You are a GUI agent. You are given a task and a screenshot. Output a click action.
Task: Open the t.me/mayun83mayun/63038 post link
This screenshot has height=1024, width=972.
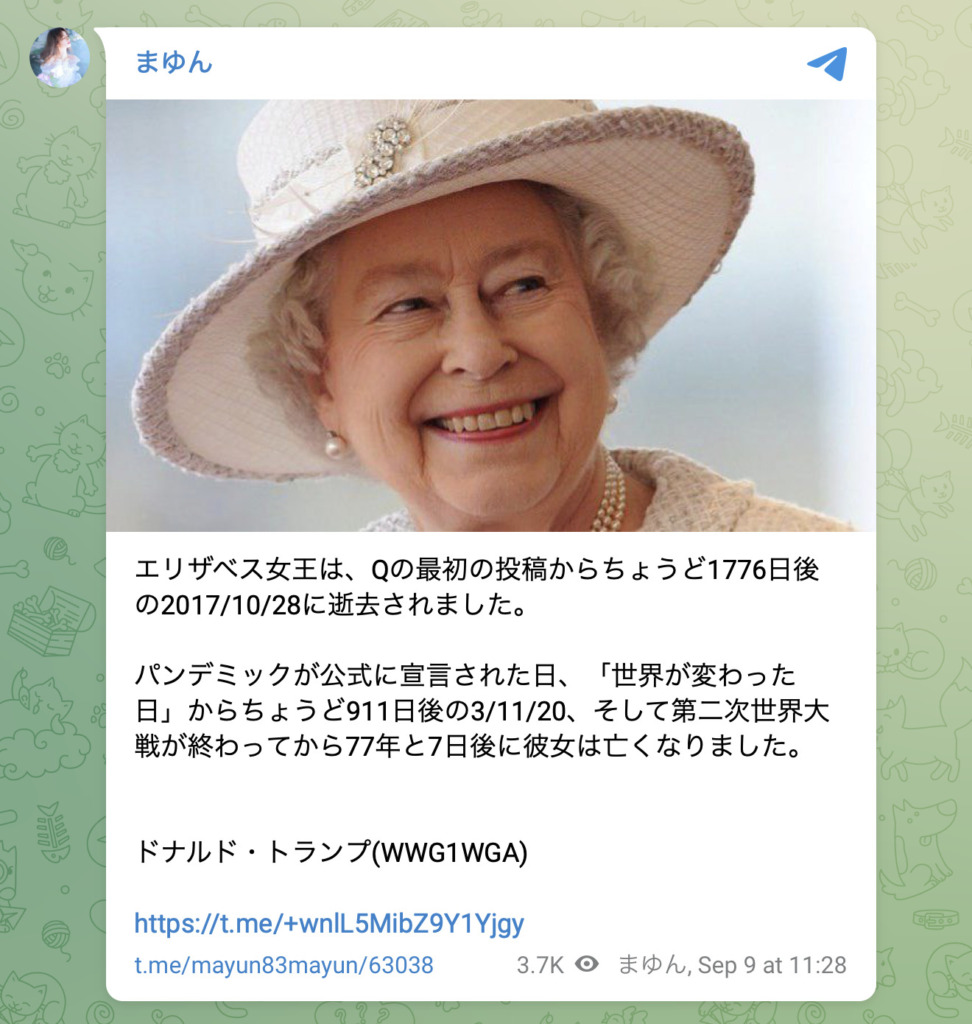click(x=284, y=965)
